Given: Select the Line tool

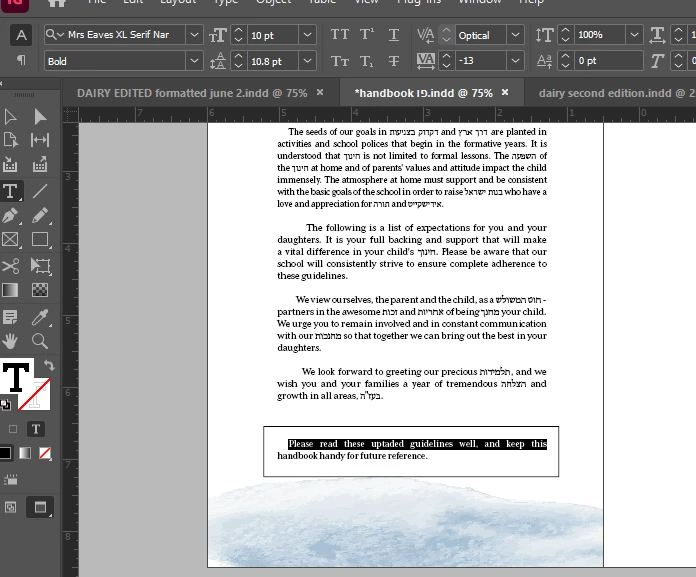Looking at the screenshot, I should [40, 191].
